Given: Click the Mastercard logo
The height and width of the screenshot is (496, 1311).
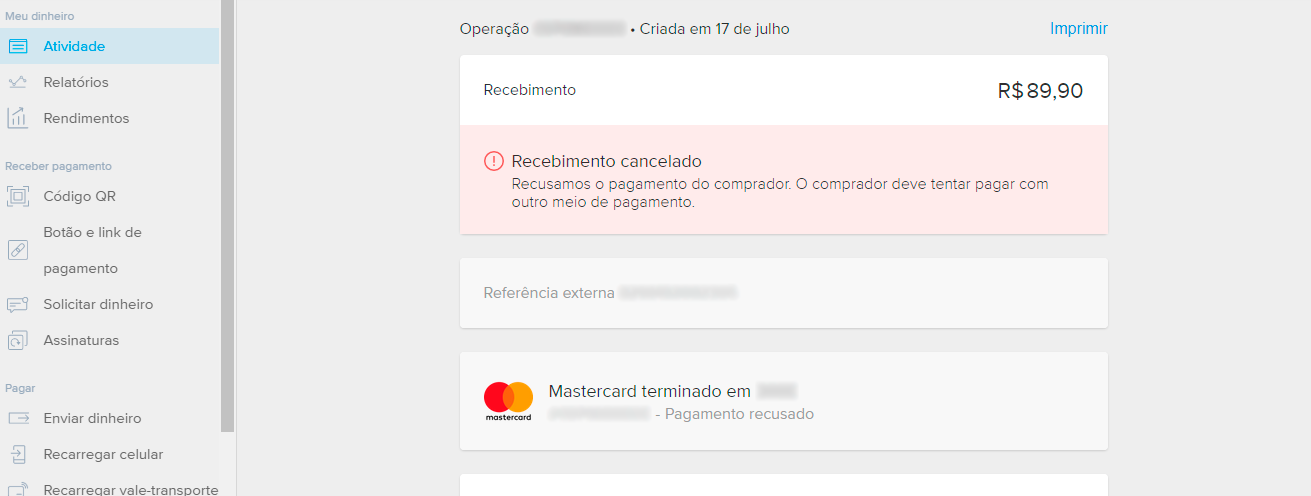Looking at the screenshot, I should [x=508, y=400].
